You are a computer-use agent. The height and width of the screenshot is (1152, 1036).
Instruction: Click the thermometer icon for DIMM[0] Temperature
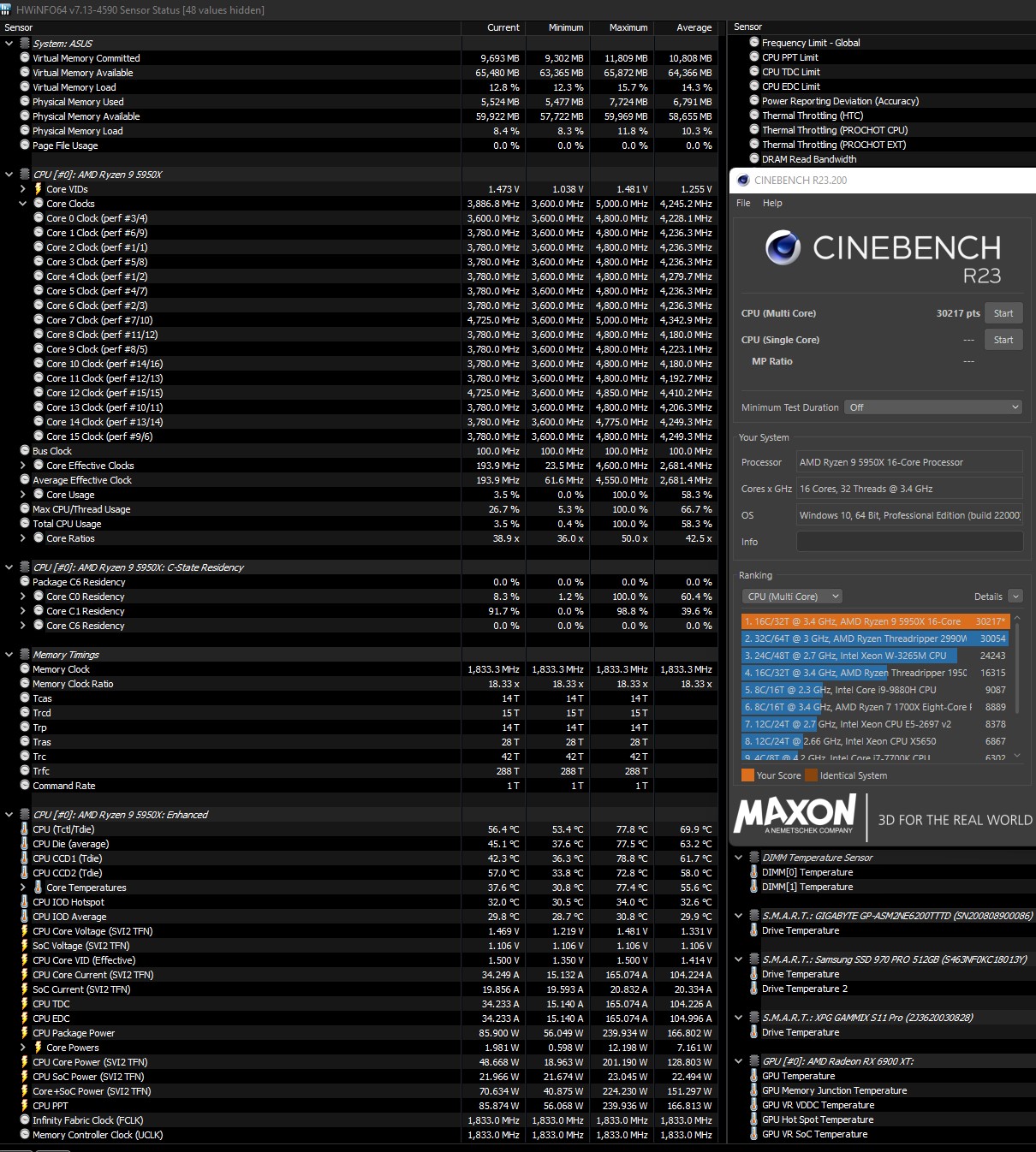[x=754, y=872]
